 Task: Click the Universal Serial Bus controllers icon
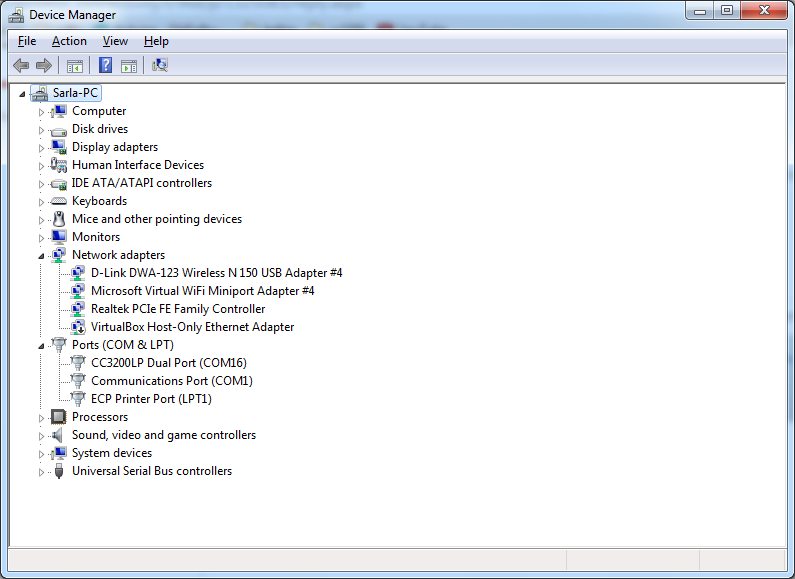(x=59, y=471)
